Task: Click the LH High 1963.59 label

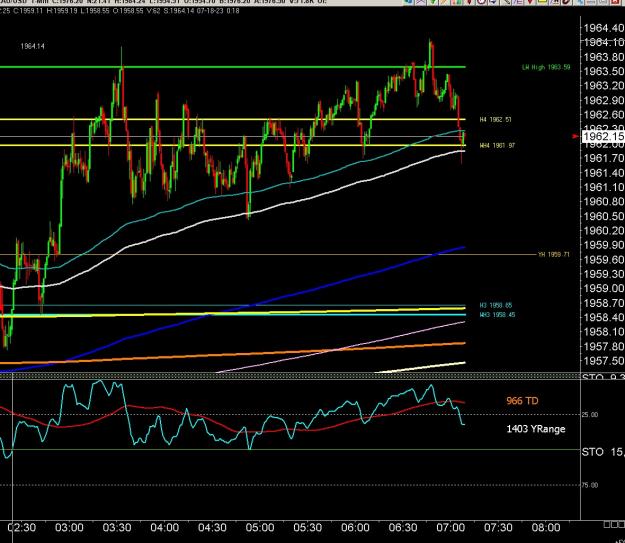Action: pos(546,67)
